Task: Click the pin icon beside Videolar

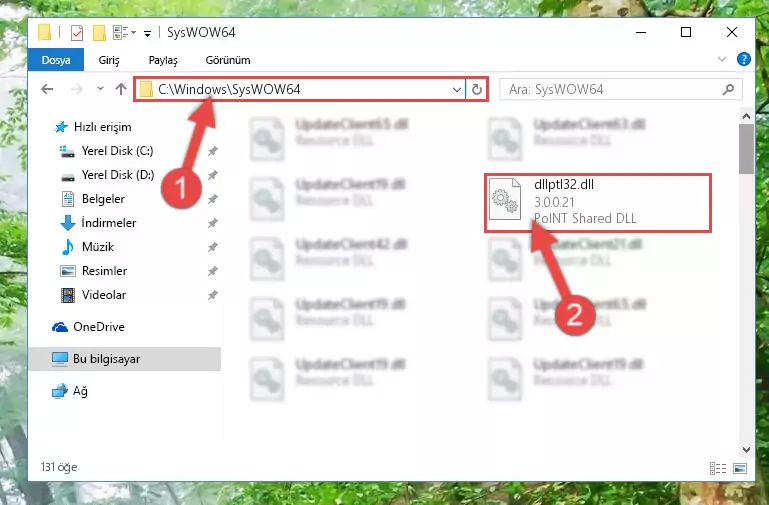Action: coord(212,295)
